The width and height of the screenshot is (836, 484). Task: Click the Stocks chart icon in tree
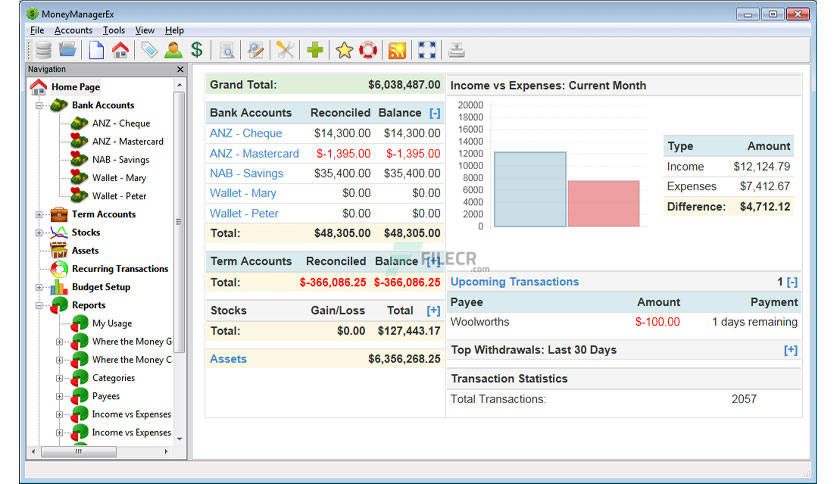tap(59, 232)
